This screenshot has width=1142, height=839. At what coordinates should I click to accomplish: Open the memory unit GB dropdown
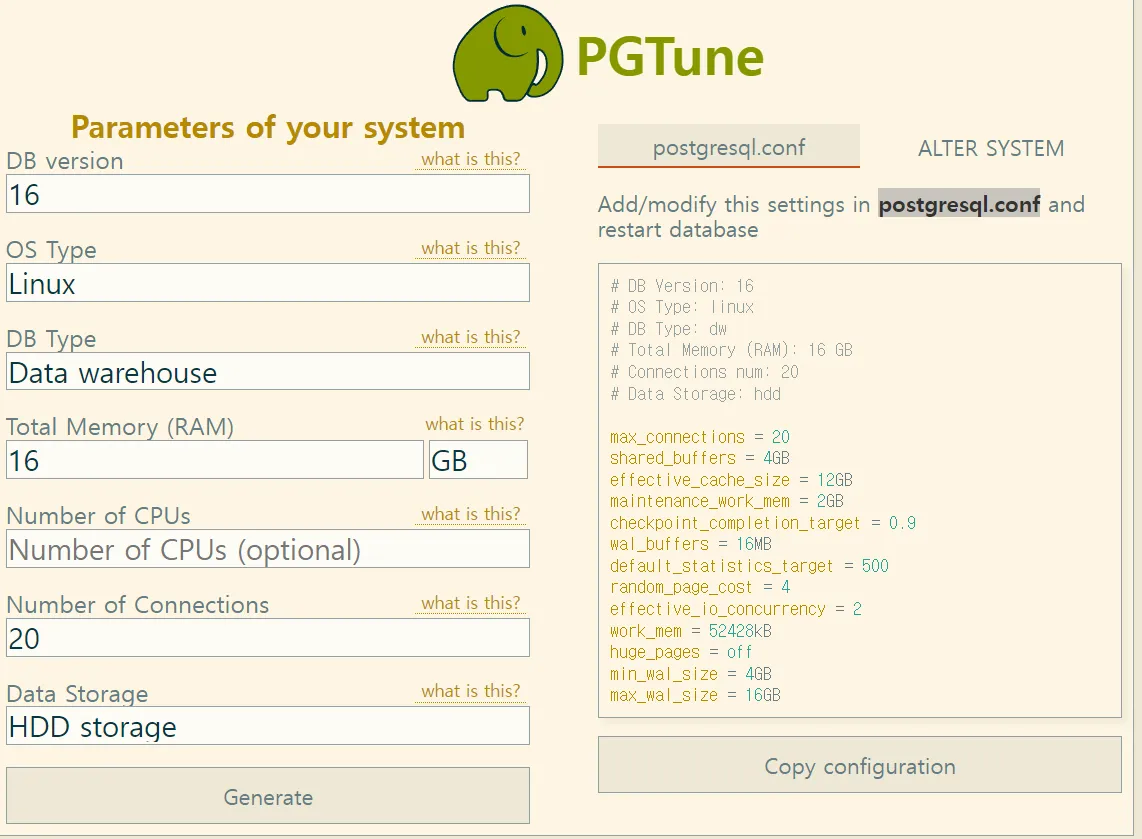(x=479, y=460)
